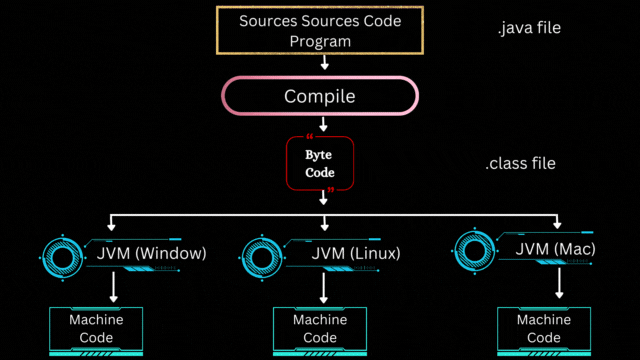This screenshot has height=360, width=640.
Task: Click the 'JVM (Window)' label
Action: pos(151,253)
